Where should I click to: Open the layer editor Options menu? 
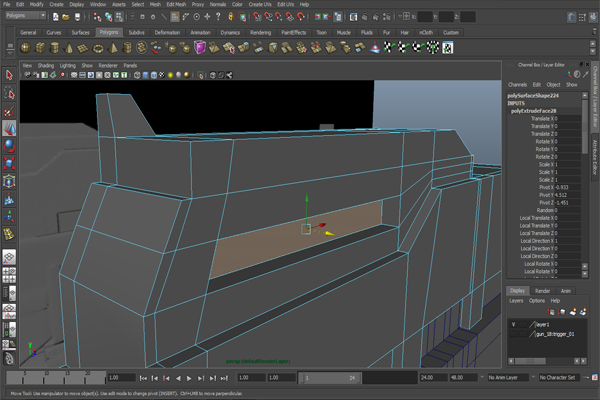536,301
